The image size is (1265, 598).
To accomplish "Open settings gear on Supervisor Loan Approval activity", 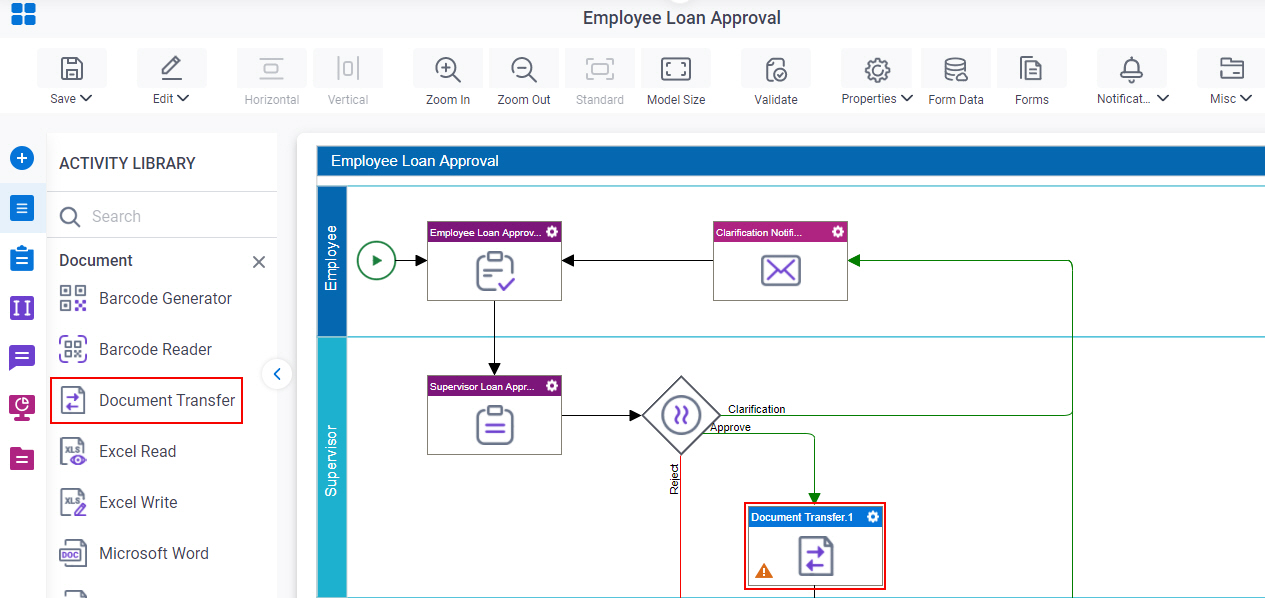I will [552, 386].
